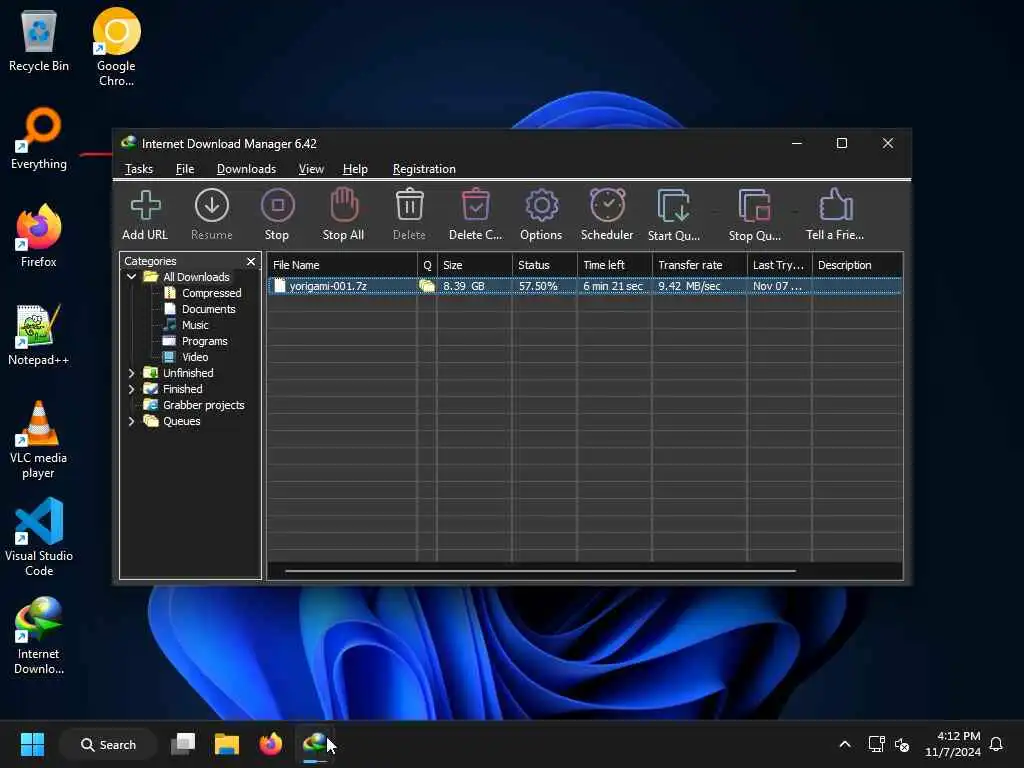Sort by Size column header
Screen dimensions: 1024x768
pyautogui.click(x=475, y=265)
